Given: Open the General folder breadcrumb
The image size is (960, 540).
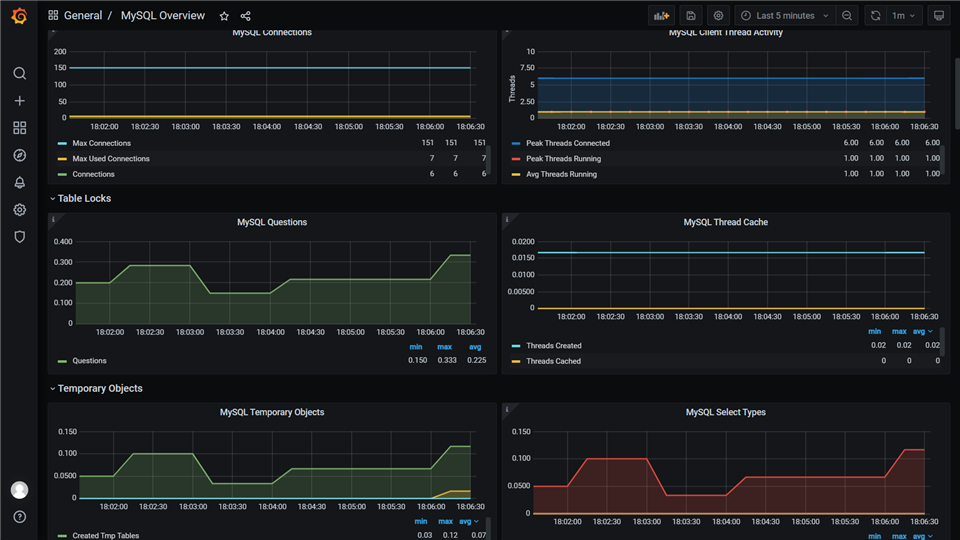Looking at the screenshot, I should coord(83,15).
